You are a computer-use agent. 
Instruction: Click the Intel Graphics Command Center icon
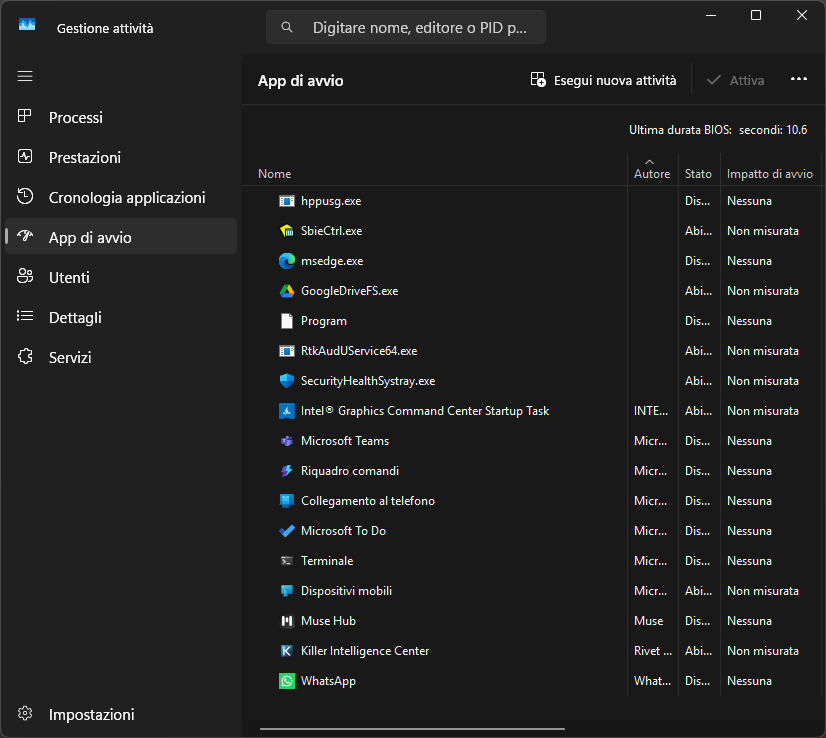pyautogui.click(x=287, y=411)
